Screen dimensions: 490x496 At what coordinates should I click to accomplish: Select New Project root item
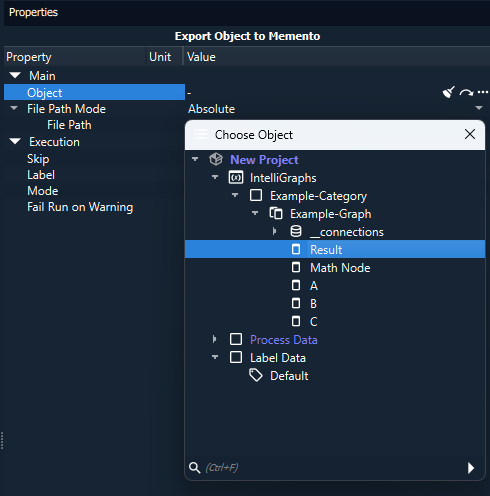[264, 160]
